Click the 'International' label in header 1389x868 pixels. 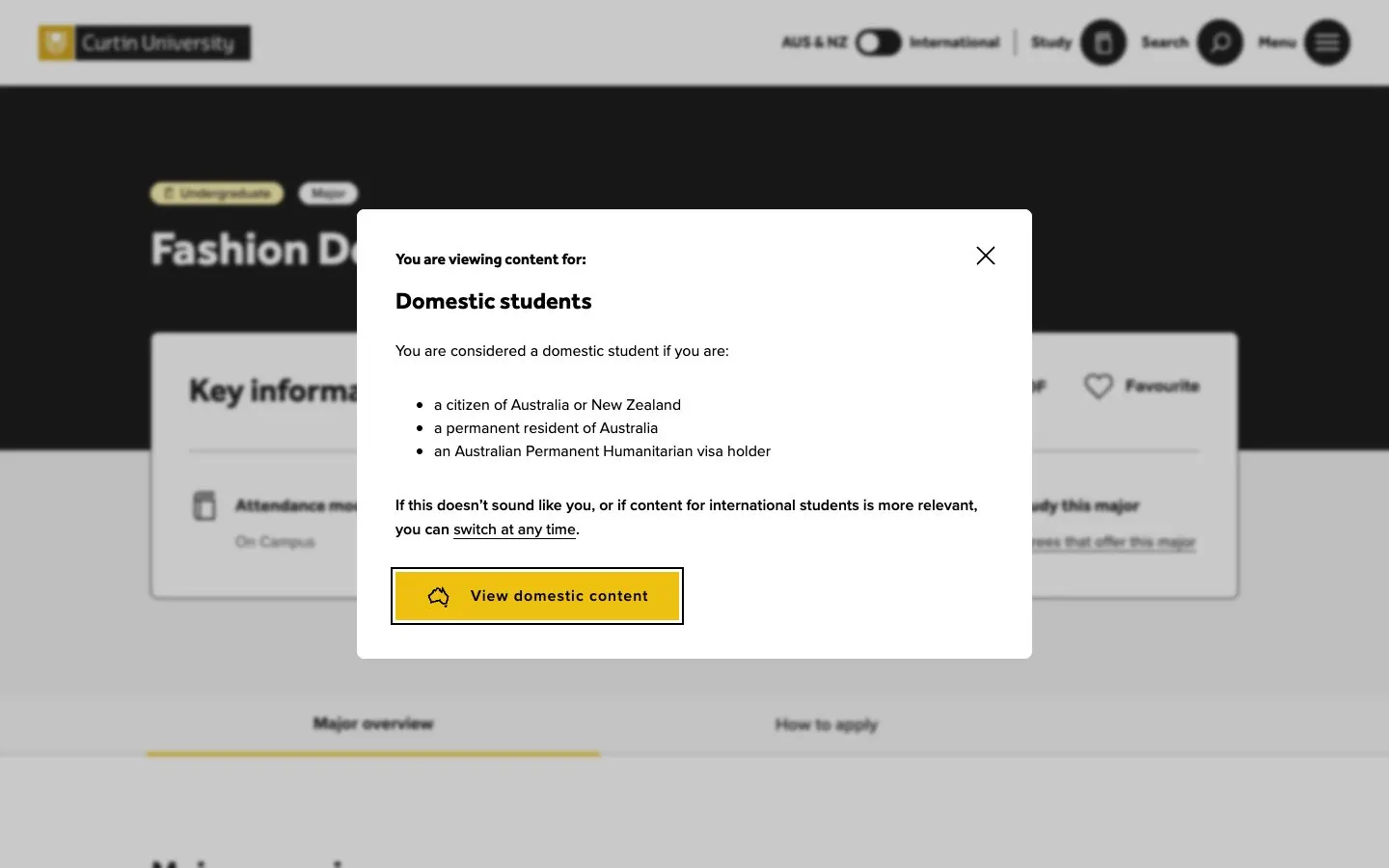(x=954, y=42)
